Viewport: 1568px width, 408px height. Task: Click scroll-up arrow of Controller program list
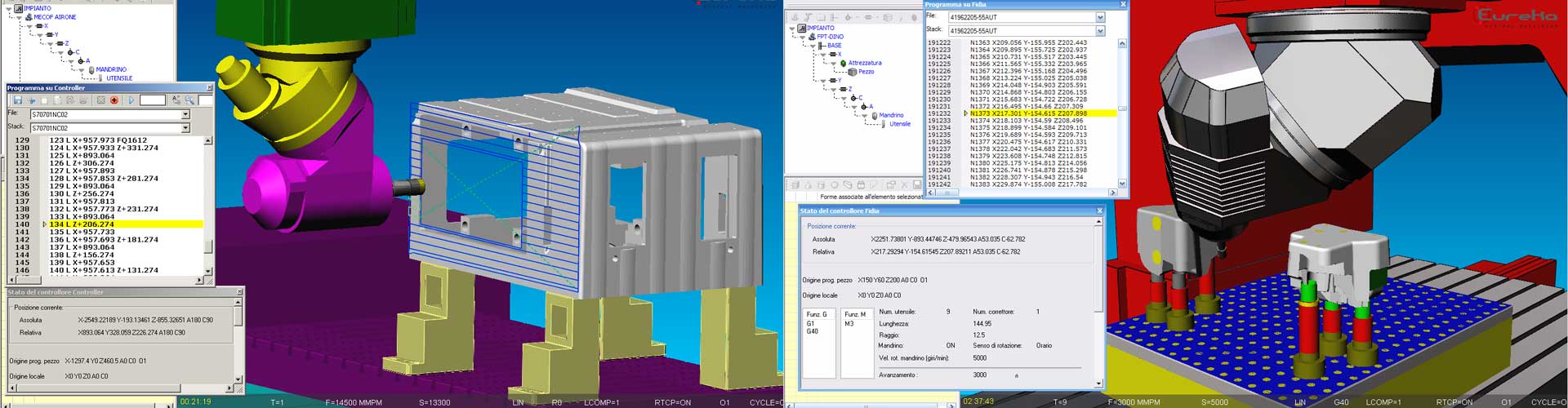pyautogui.click(x=208, y=140)
